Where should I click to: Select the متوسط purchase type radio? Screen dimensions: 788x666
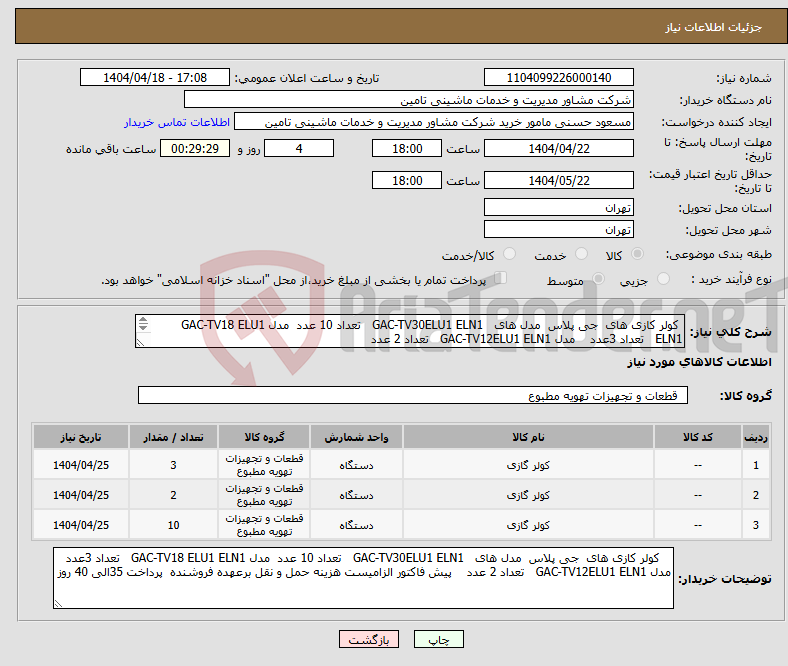point(599,278)
